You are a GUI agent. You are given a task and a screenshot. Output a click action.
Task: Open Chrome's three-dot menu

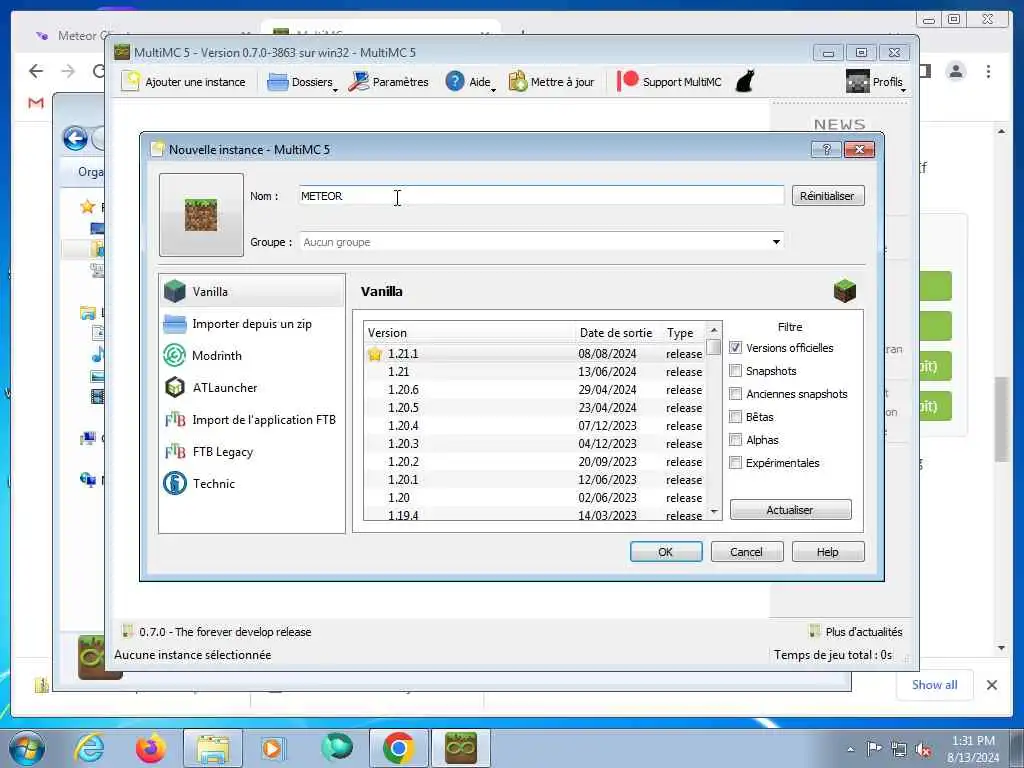tap(988, 71)
